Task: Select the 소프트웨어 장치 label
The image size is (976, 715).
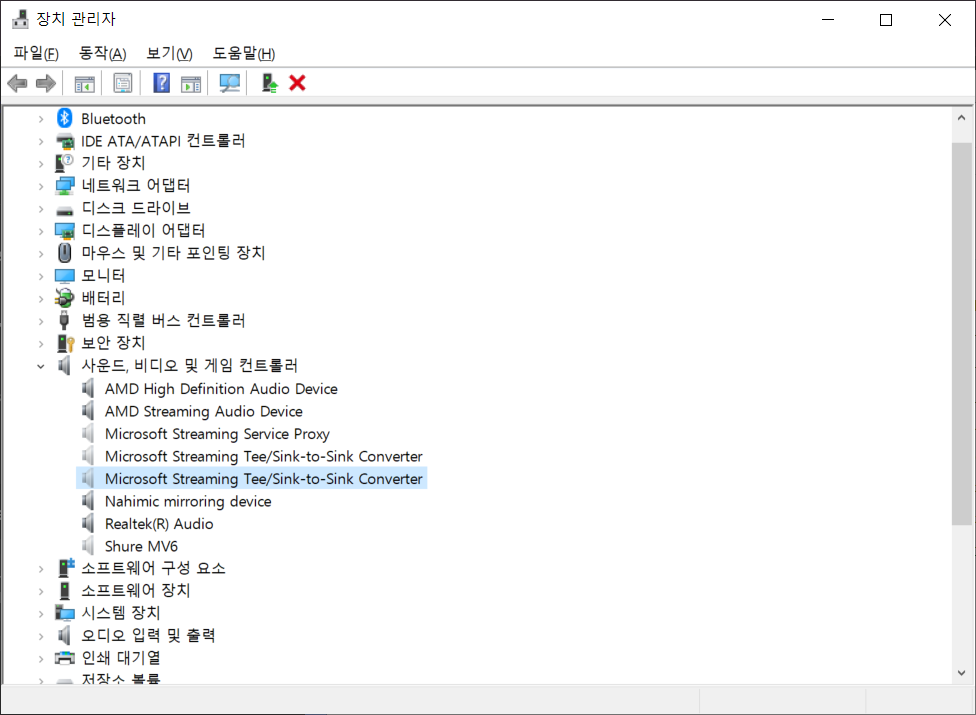Action: 136,590
